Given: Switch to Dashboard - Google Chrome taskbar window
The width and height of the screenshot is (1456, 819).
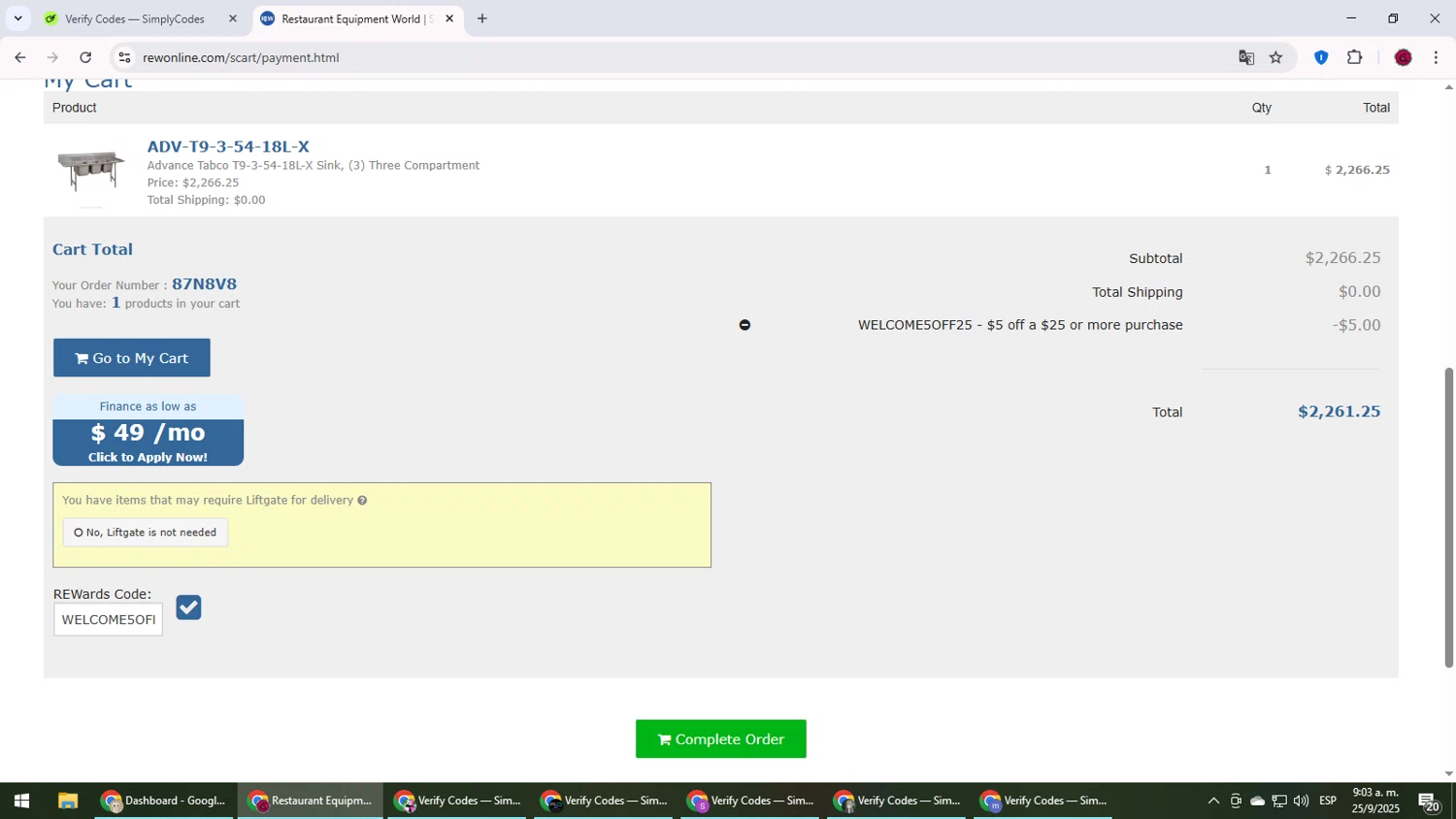Looking at the screenshot, I should [x=164, y=801].
